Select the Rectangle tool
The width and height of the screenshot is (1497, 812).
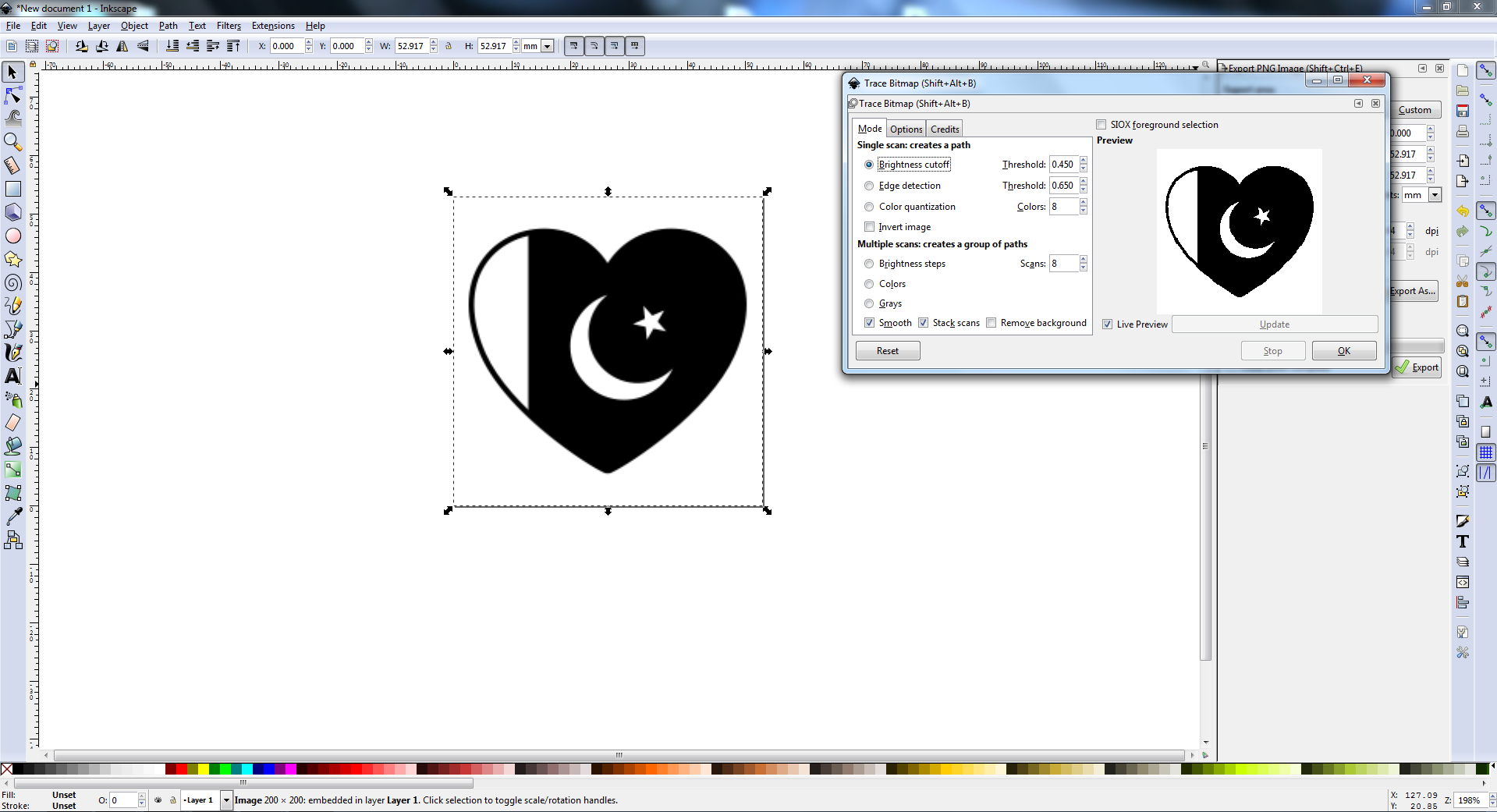tap(13, 189)
